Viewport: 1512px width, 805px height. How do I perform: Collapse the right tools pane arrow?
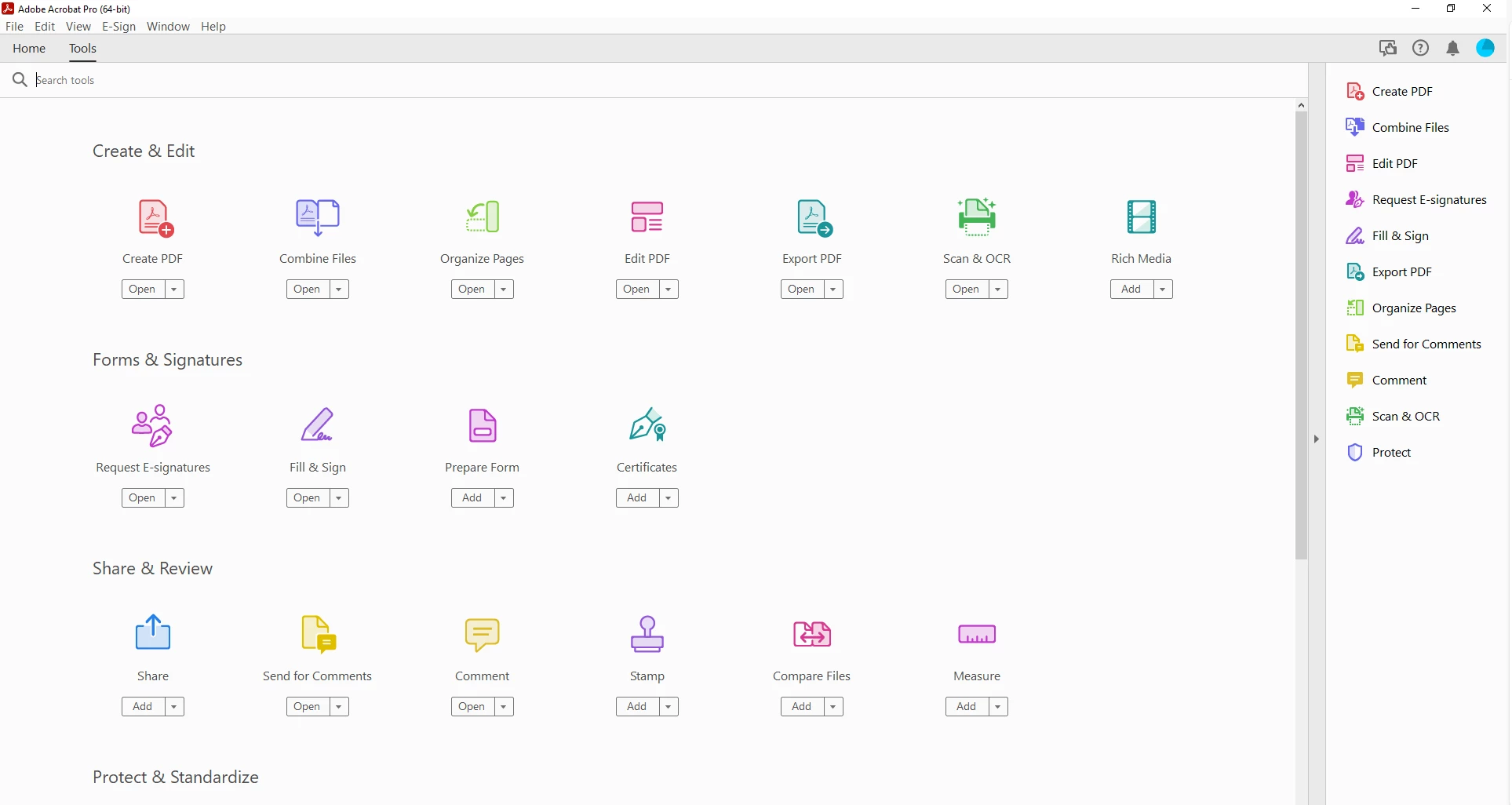[x=1317, y=439]
